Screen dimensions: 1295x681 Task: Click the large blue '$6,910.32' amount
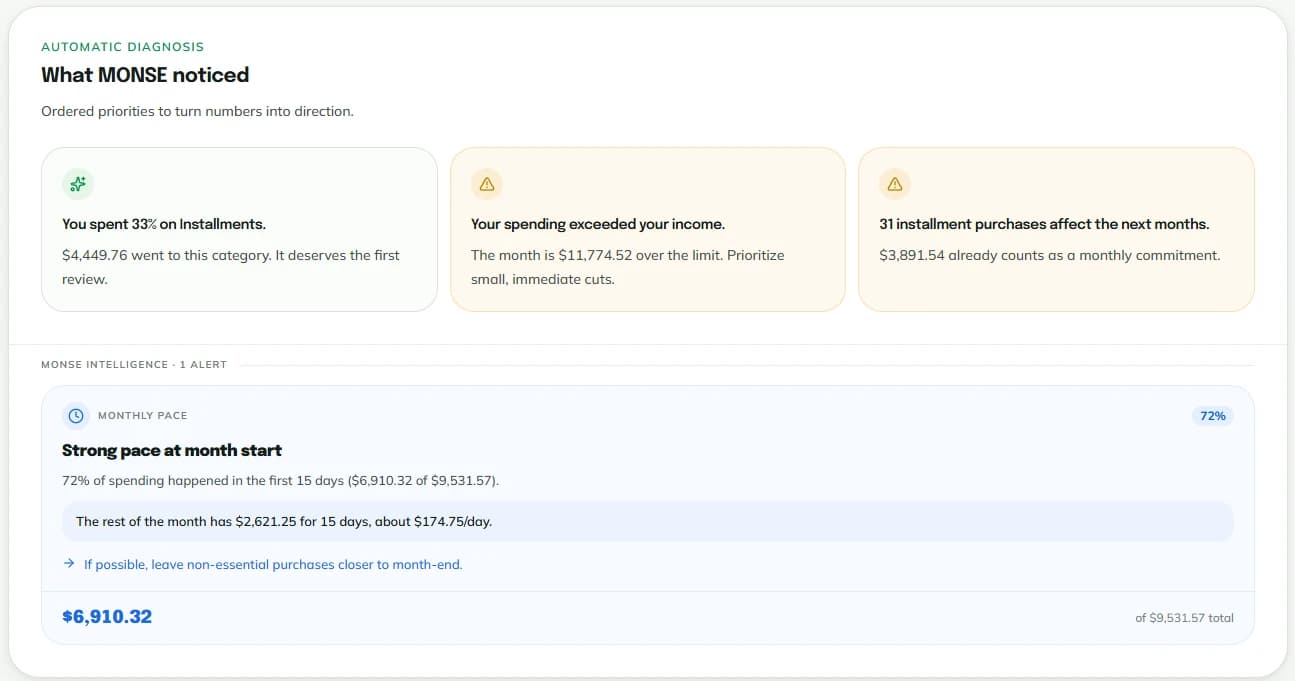point(107,617)
